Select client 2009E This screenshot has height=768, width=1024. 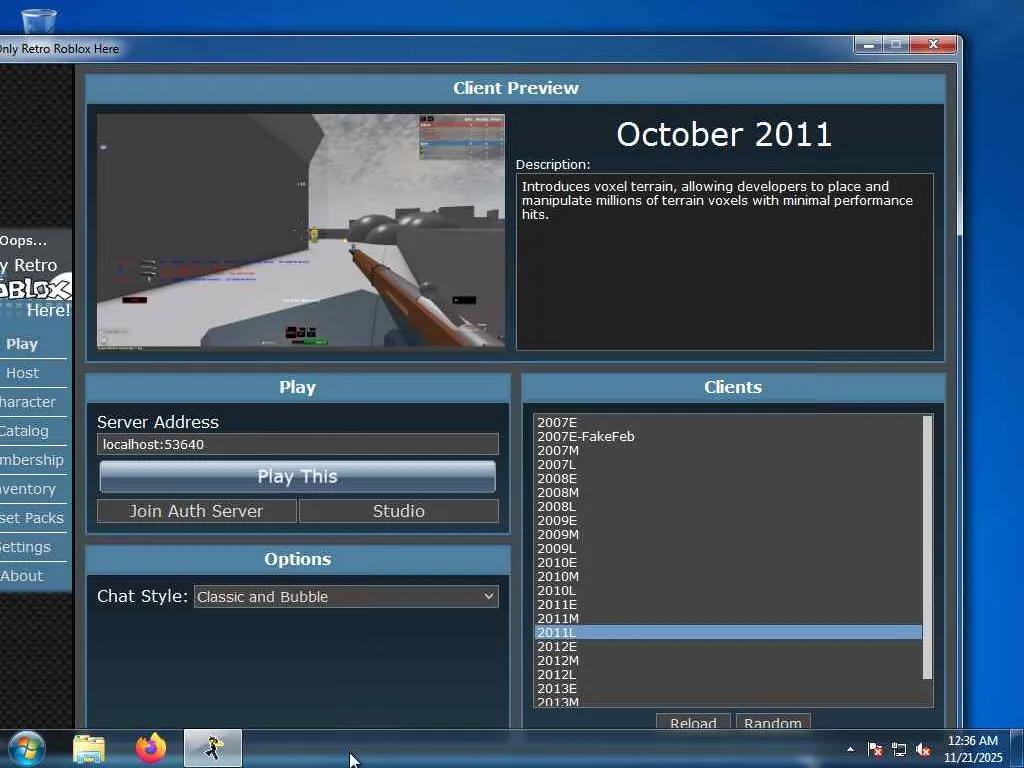[x=728, y=520]
